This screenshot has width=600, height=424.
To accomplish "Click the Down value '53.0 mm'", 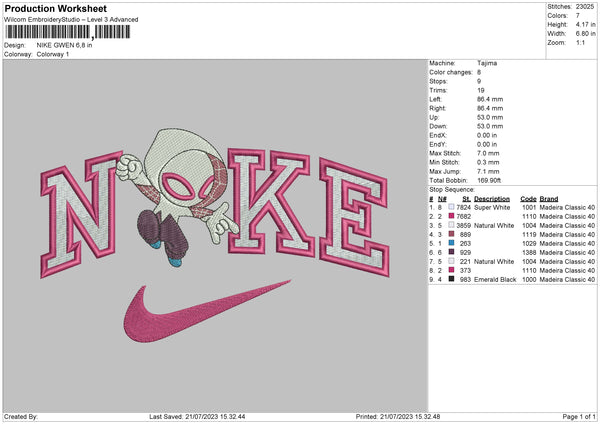I will click(490, 126).
